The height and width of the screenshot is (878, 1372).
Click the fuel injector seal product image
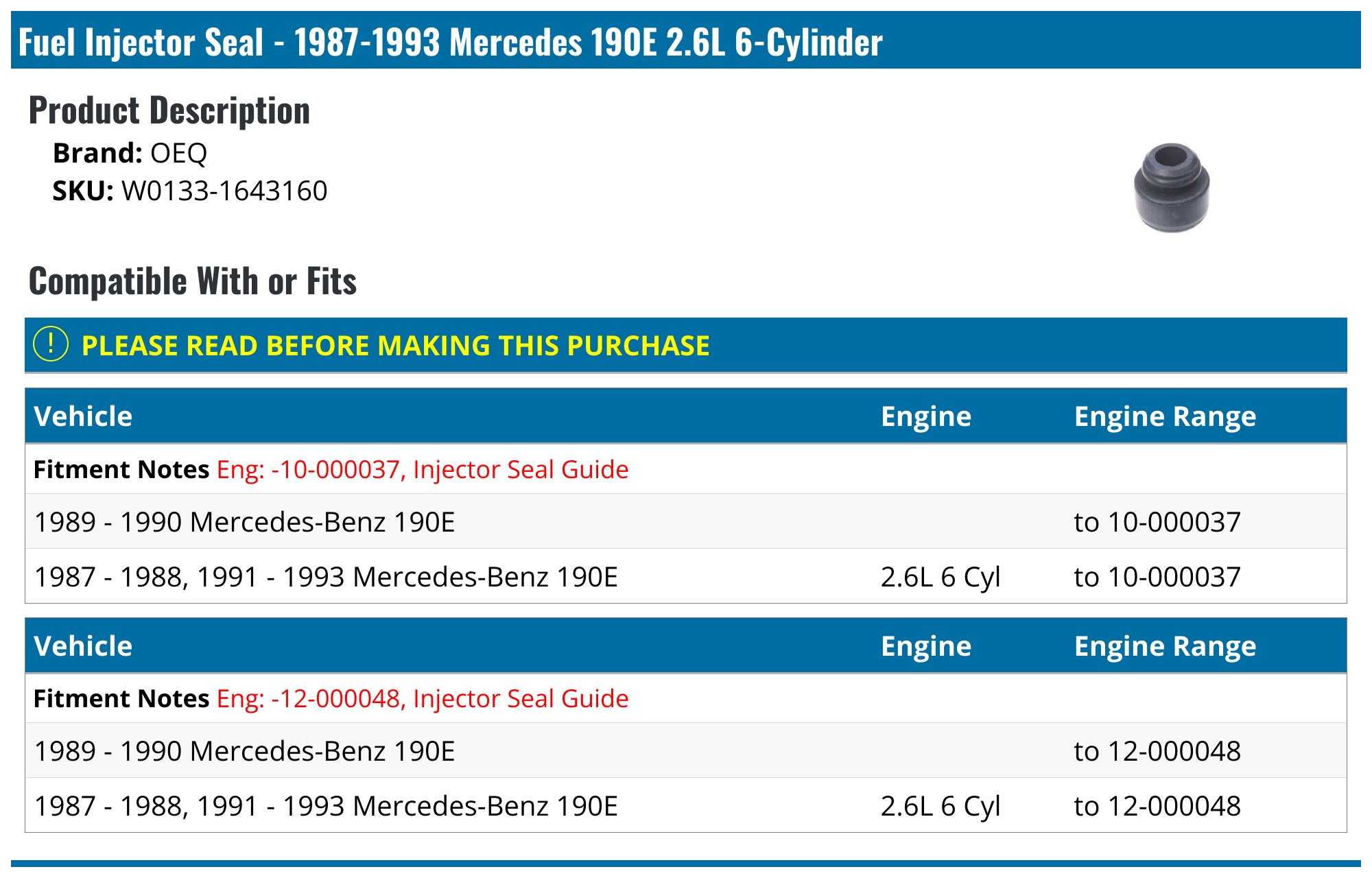[x=1171, y=187]
